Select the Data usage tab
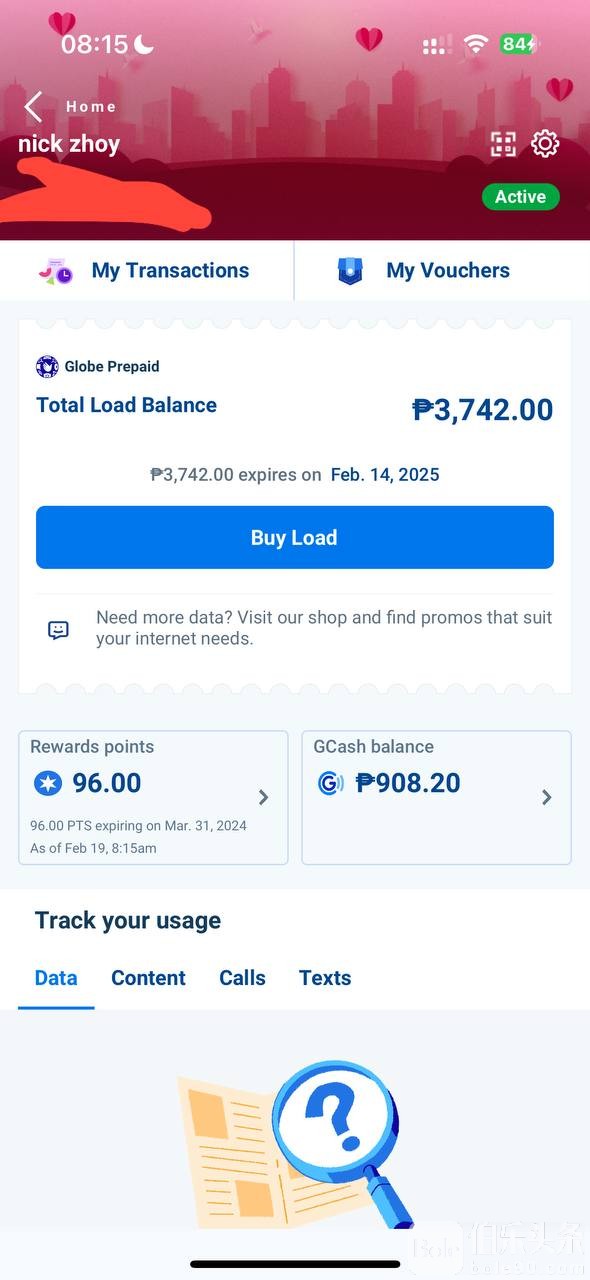This screenshot has height=1280, width=590. [56, 978]
